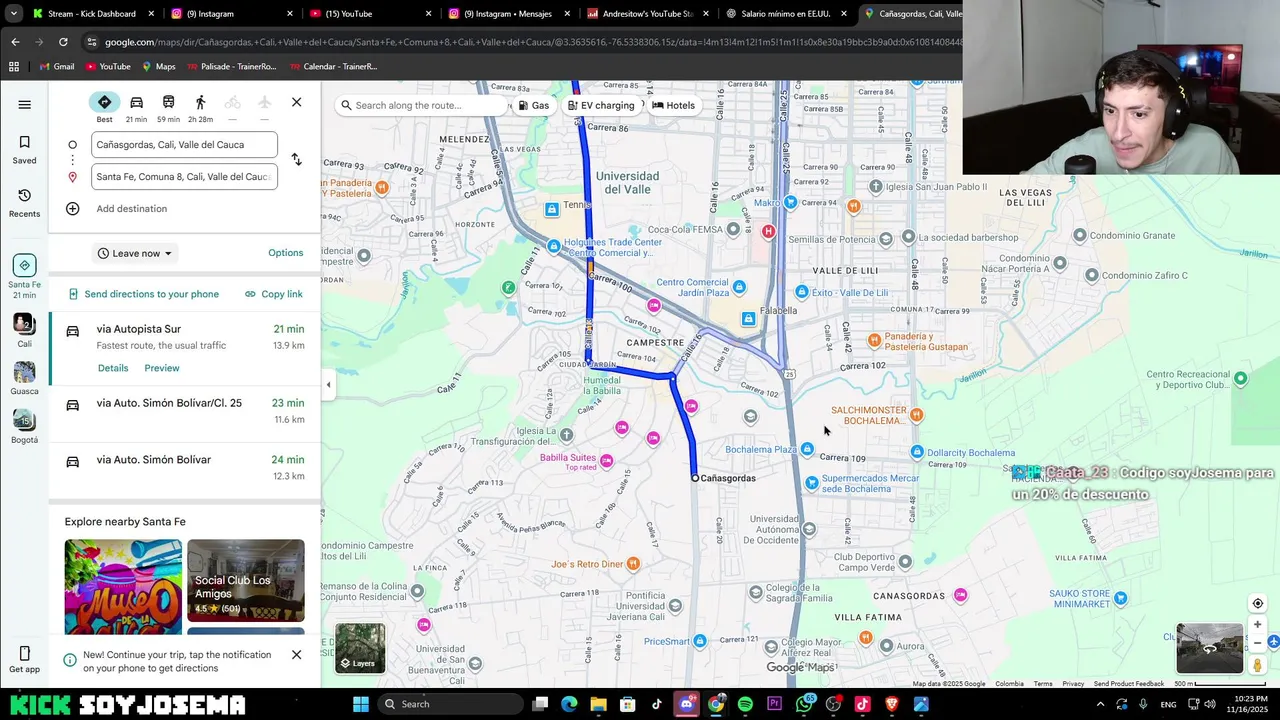The image size is (1280, 720).
Task: Click the Get app icon
Action: (25, 660)
